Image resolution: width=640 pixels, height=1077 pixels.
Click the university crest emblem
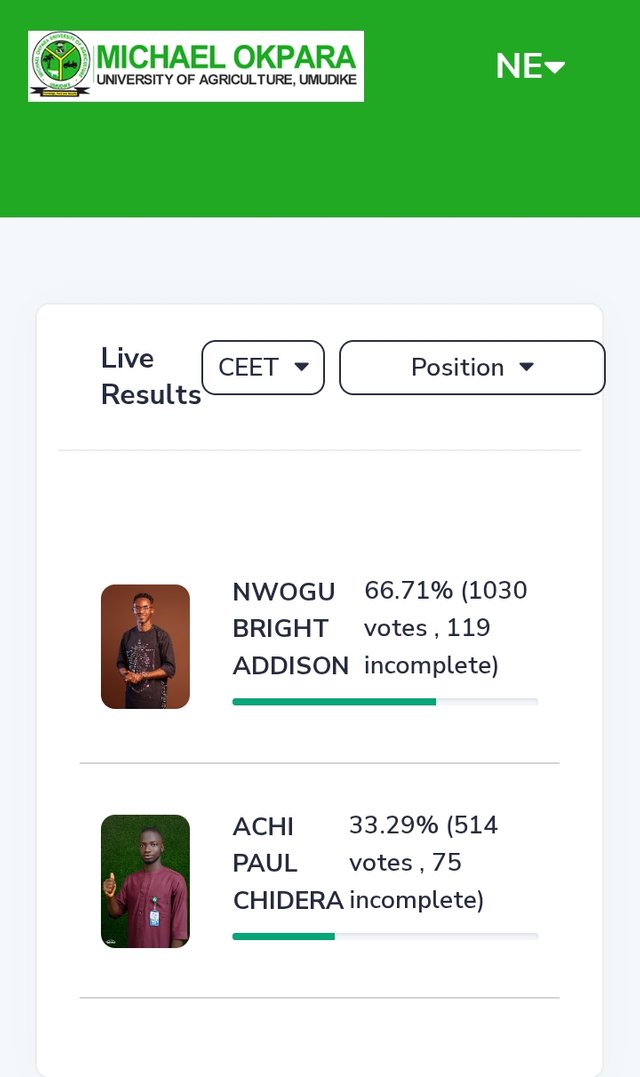pyautogui.click(x=60, y=64)
